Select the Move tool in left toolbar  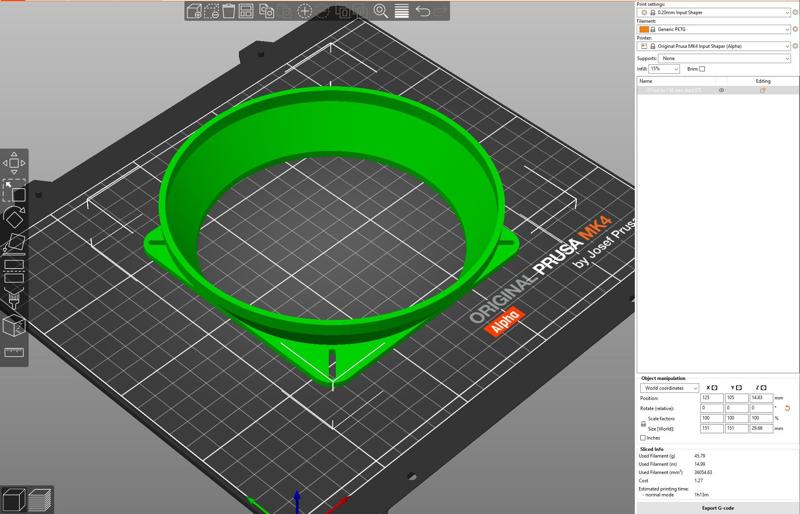[x=14, y=162]
